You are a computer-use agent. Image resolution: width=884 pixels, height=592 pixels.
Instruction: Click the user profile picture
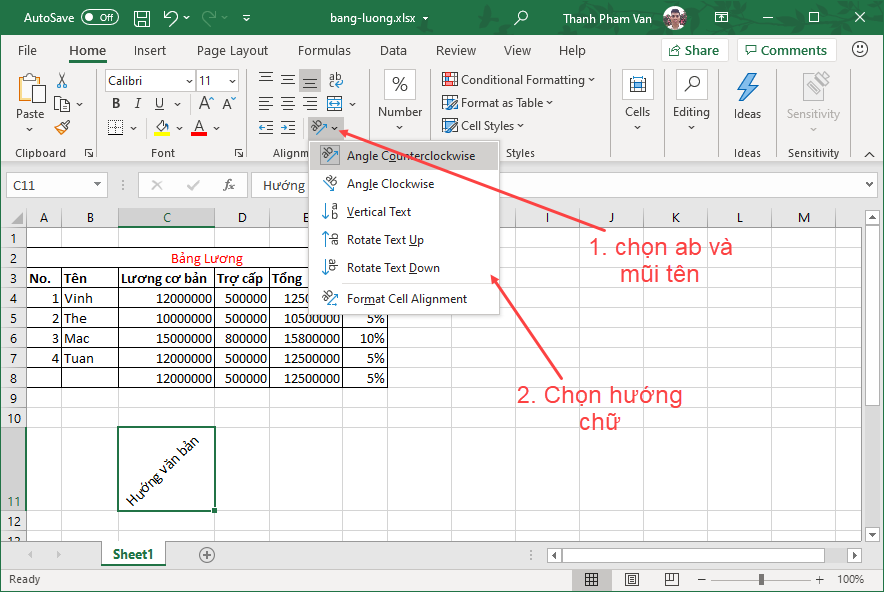pyautogui.click(x=674, y=18)
